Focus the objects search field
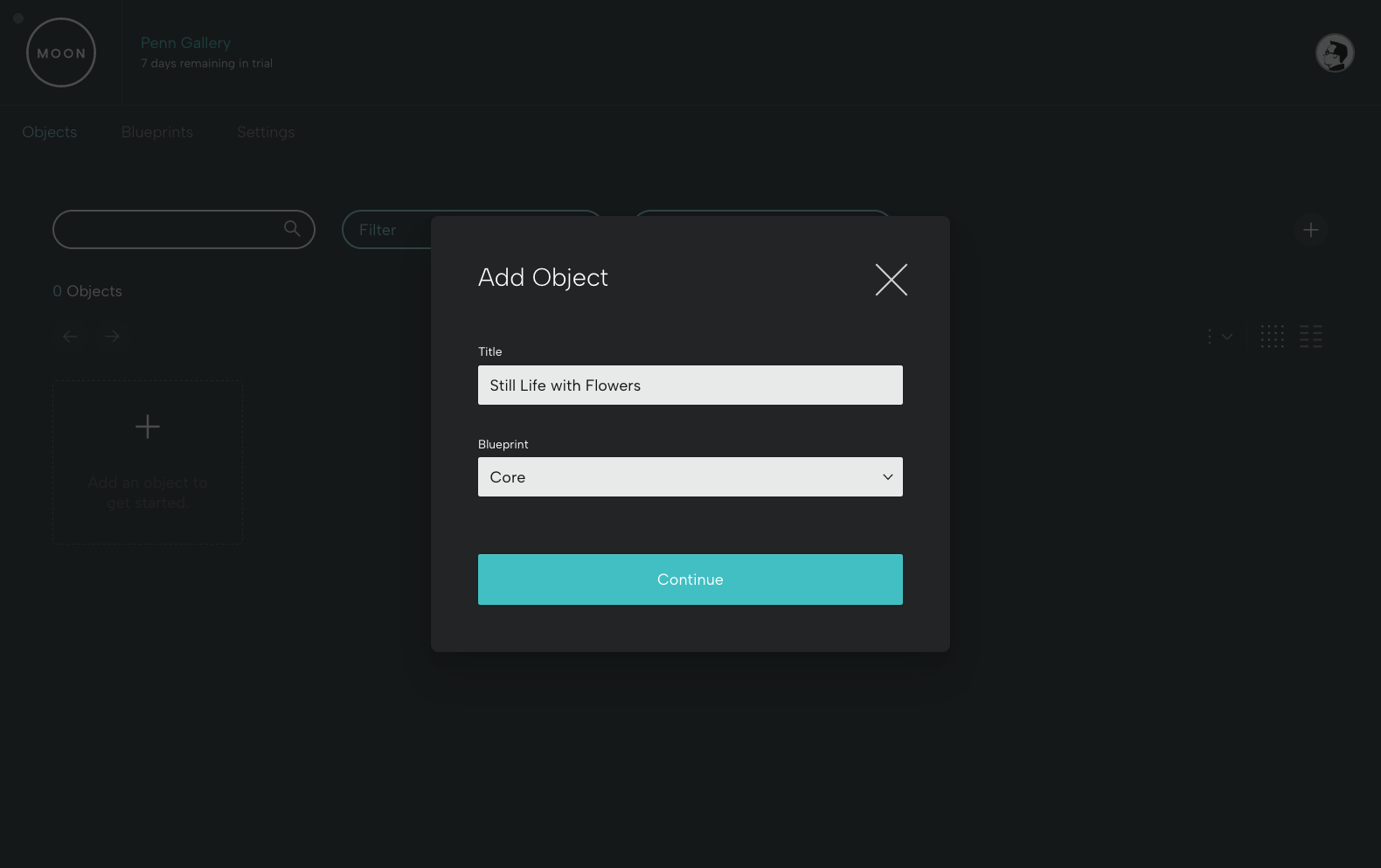 click(x=184, y=229)
